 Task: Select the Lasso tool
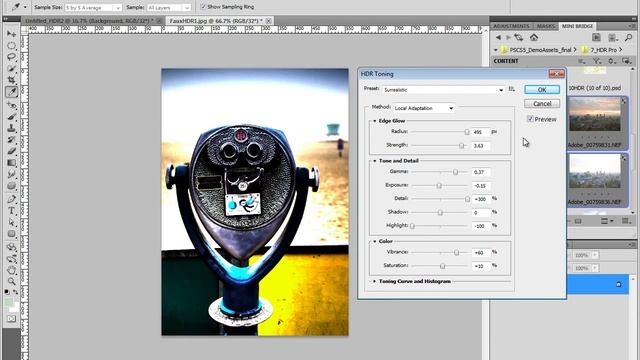coord(11,57)
